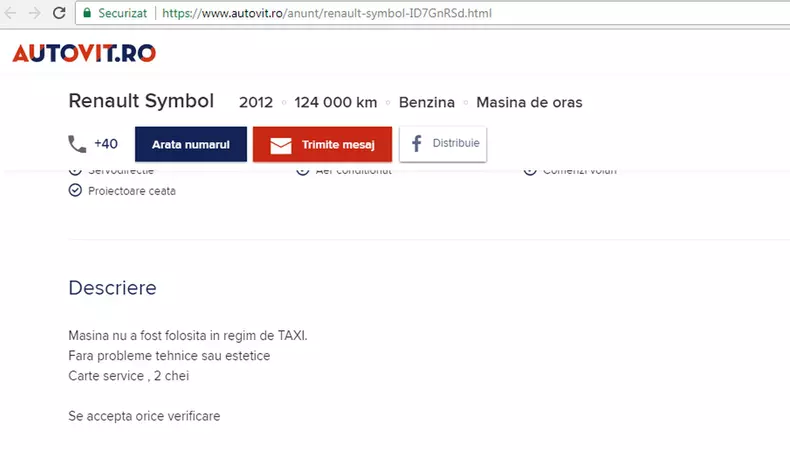Click the Trimite mesaj button label
This screenshot has width=790, height=450.
click(x=338, y=145)
